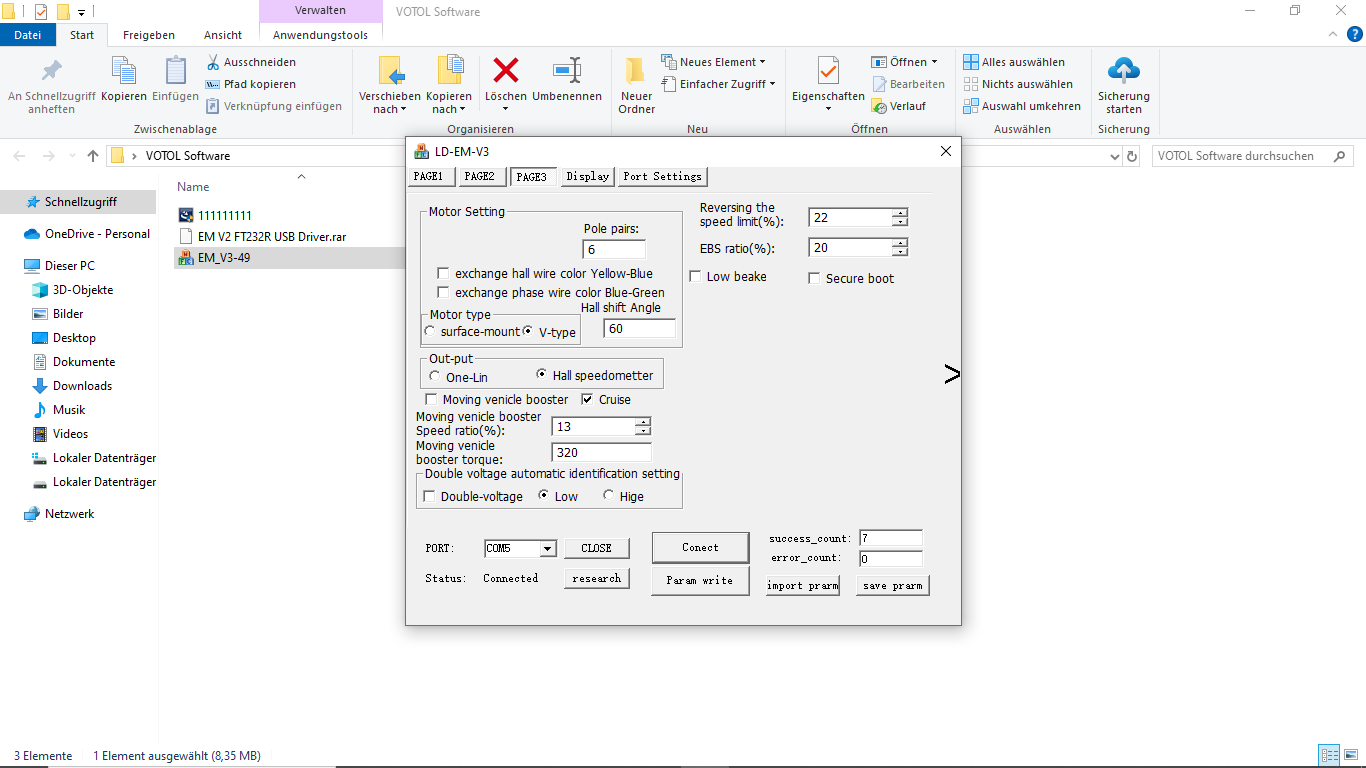Click the Pole pairs input field
Viewport: 1366px width, 768px height.
click(614, 250)
